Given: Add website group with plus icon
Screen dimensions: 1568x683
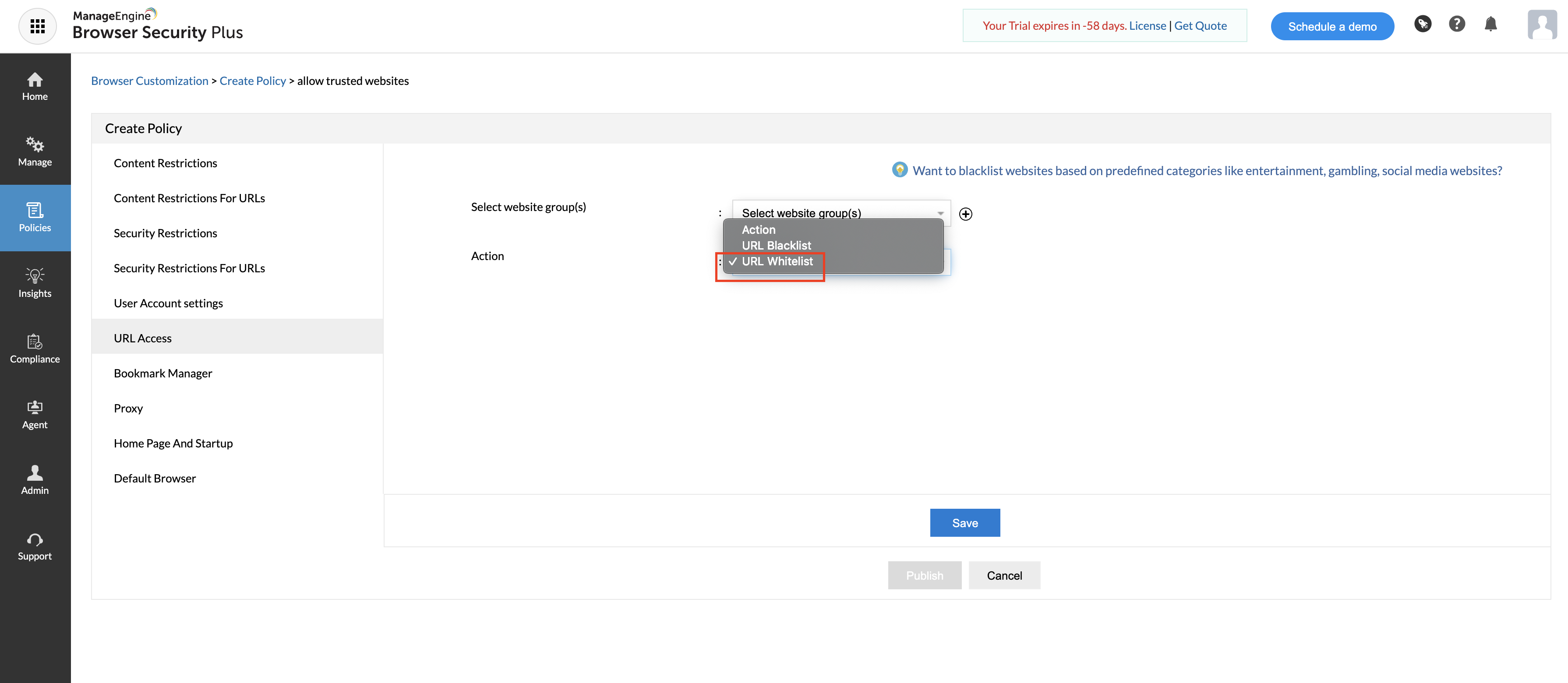Looking at the screenshot, I should click(965, 214).
